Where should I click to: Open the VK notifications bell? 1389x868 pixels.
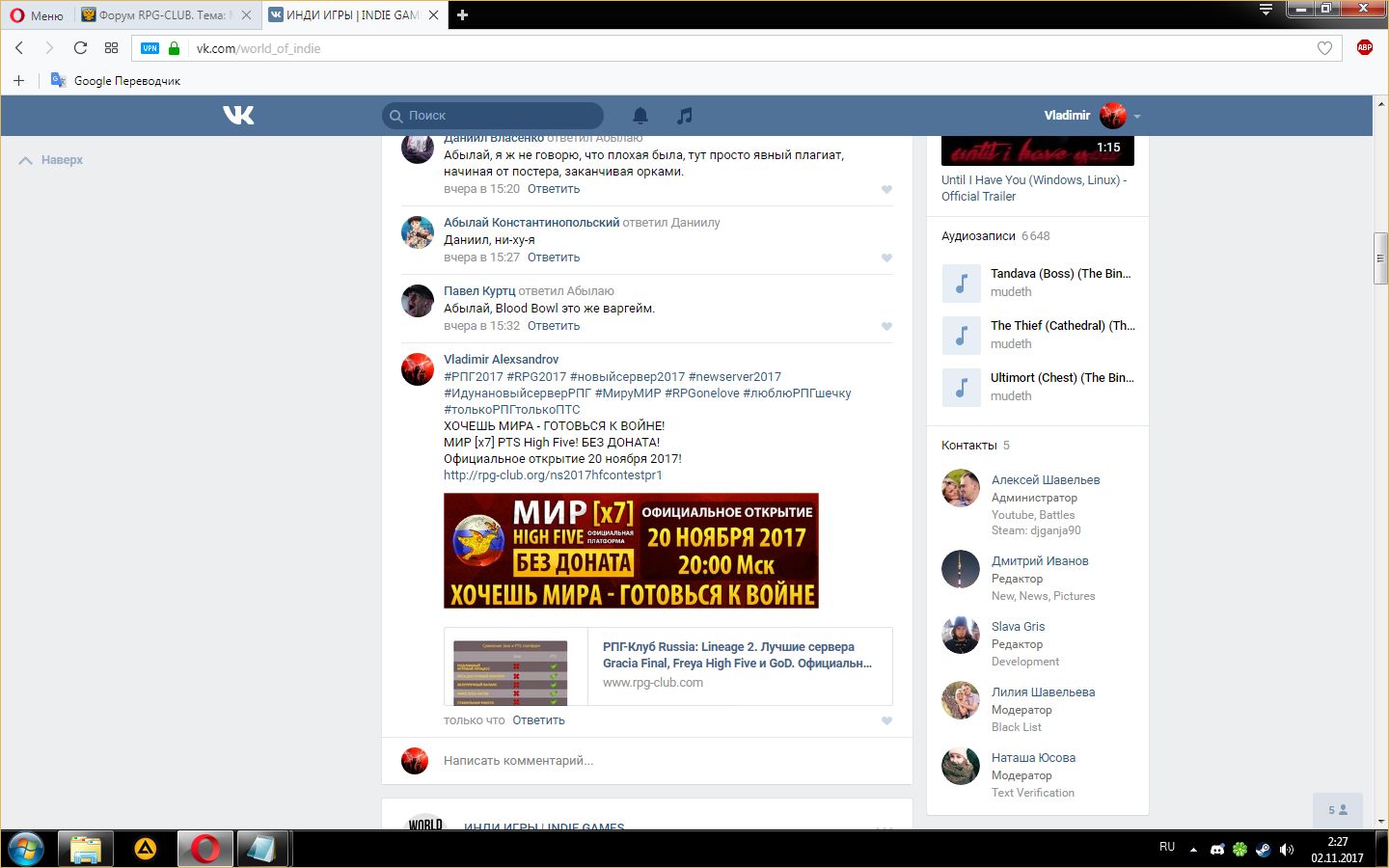pos(640,116)
